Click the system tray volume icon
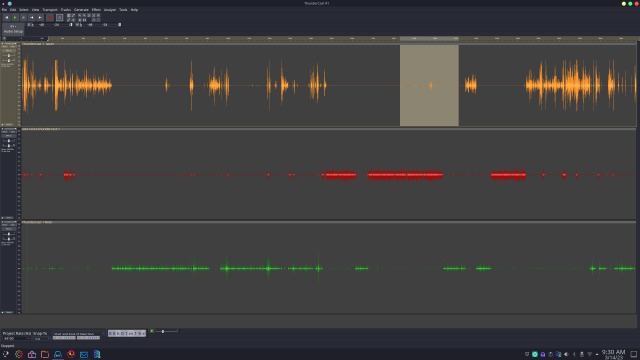Viewport: 640px width, 360px height. (x=566, y=354)
